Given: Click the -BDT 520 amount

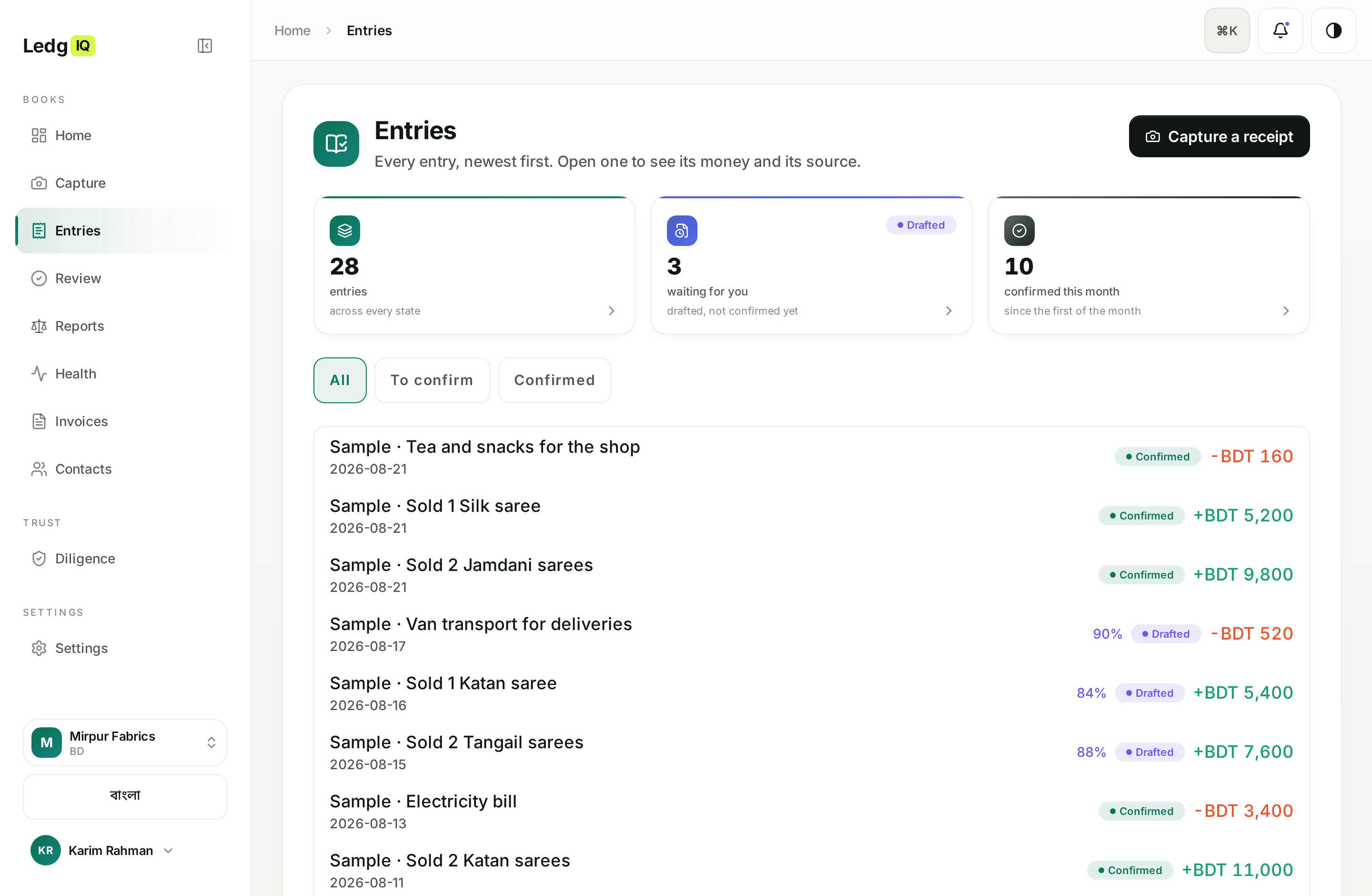Looking at the screenshot, I should coord(1251,634).
